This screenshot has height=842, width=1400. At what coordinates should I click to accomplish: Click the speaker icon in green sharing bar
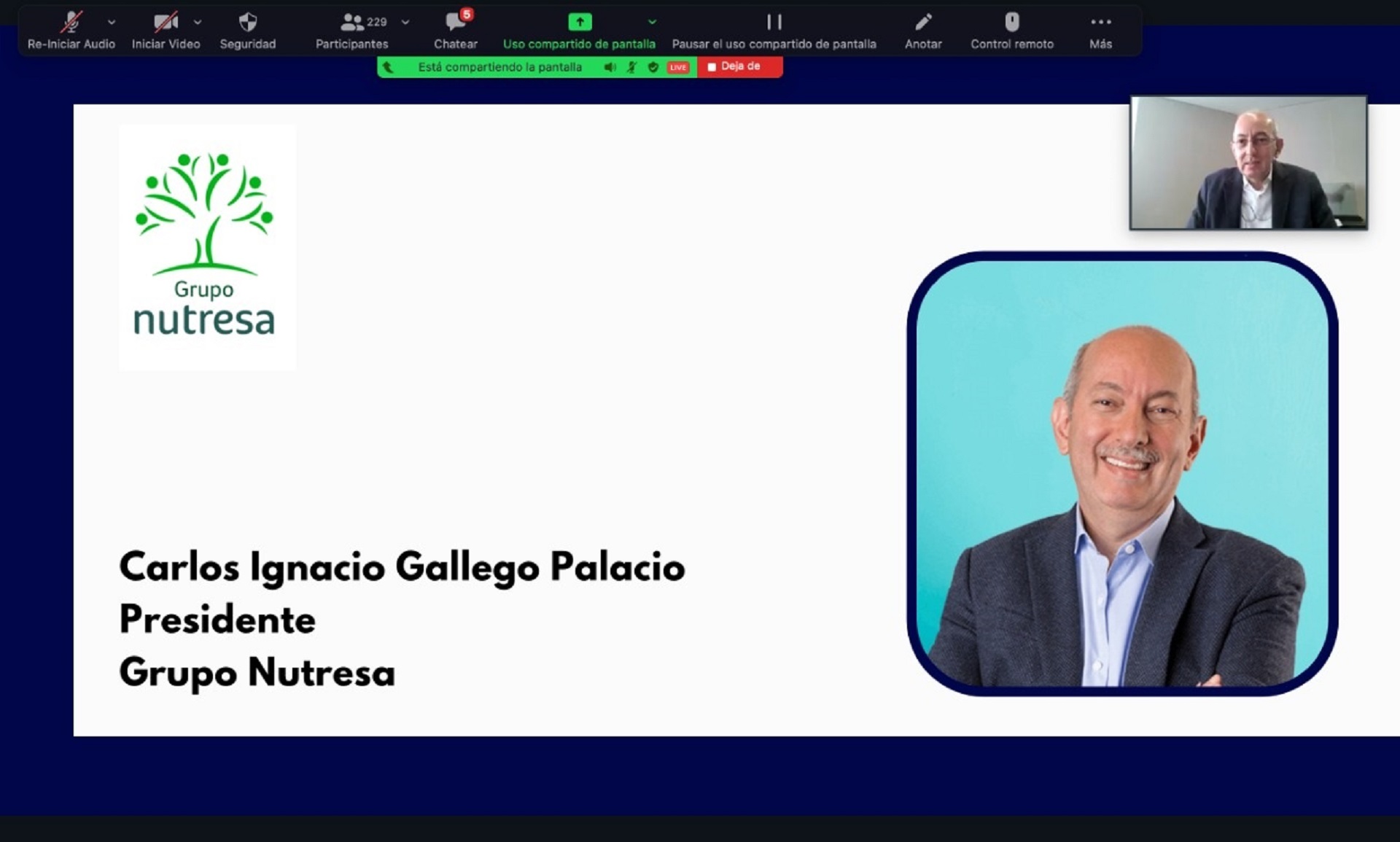(610, 67)
